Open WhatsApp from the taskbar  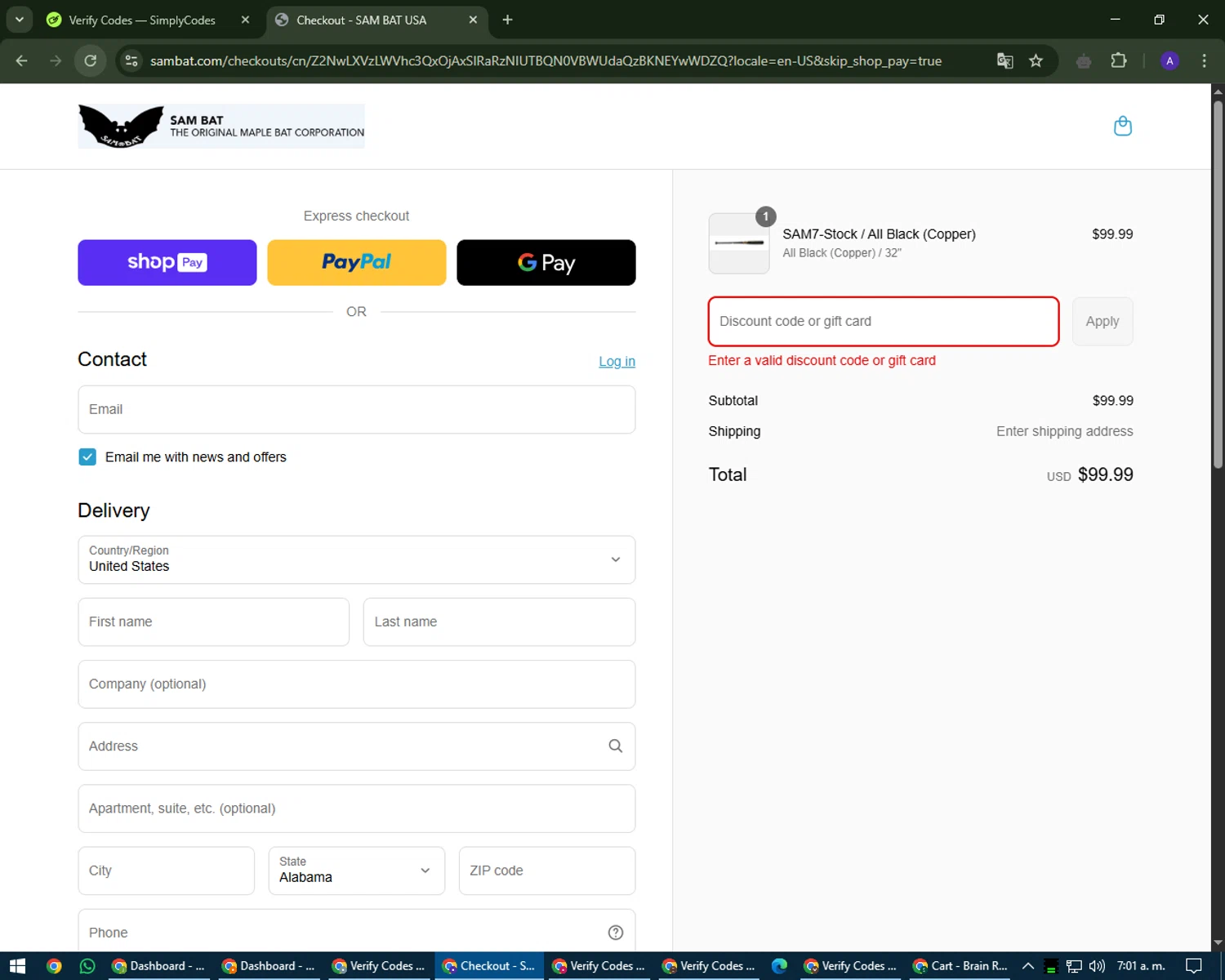87,966
